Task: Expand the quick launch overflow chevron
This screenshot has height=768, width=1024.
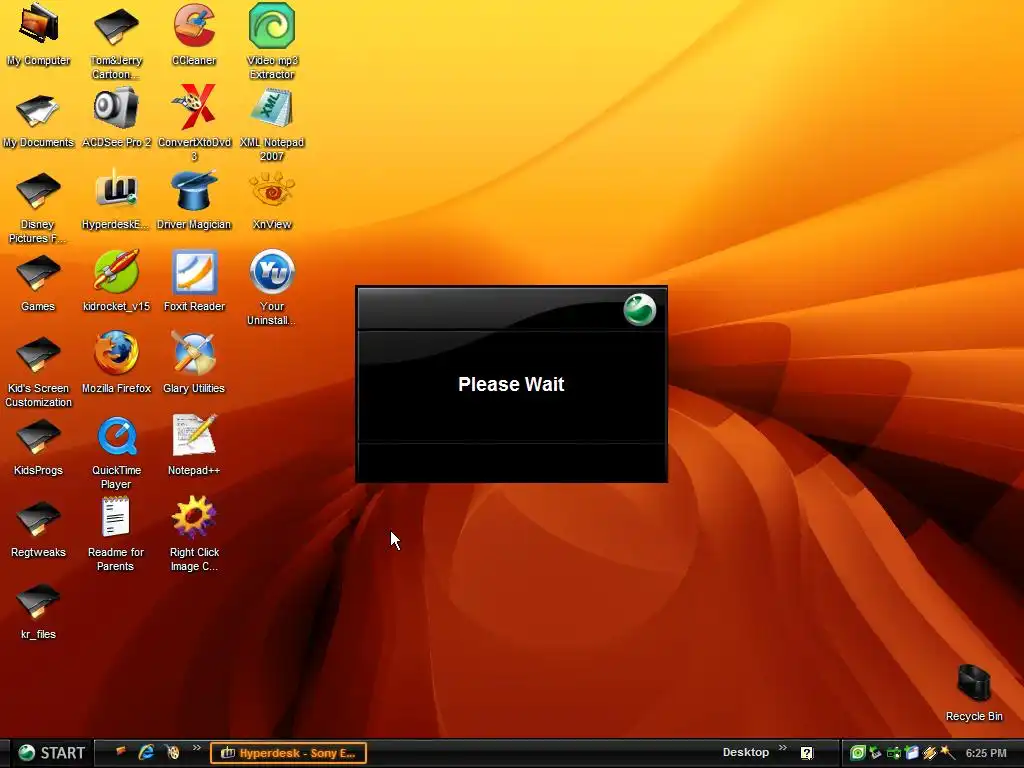Action: point(197,748)
